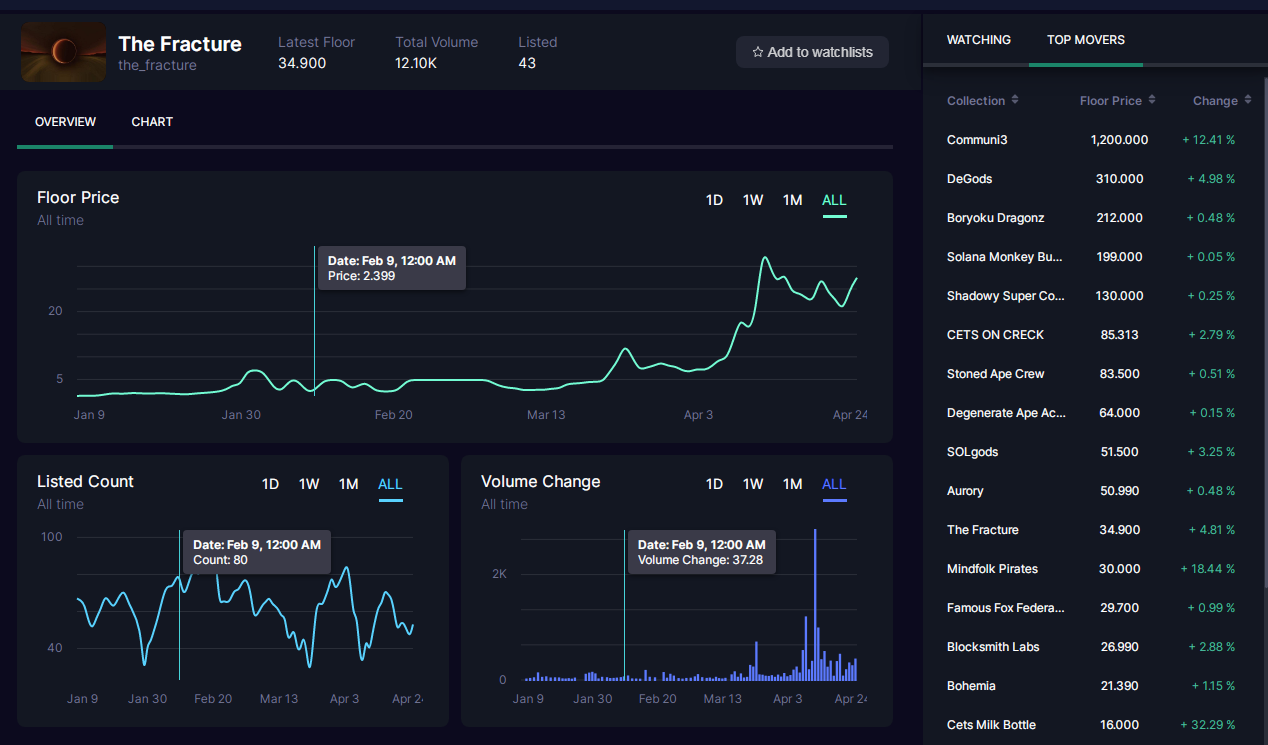
Task: Open Mindfolk Pirates collection row
Action: tap(1095, 569)
